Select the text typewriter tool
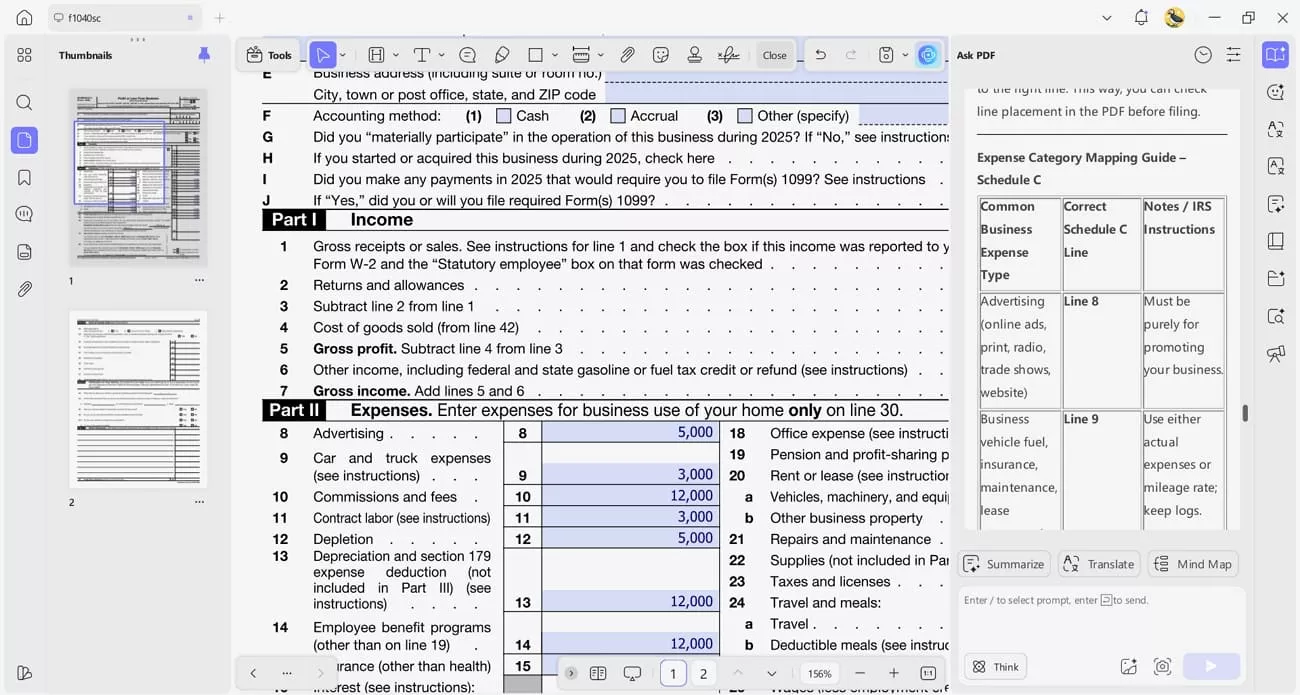Screen dimensions: 1300x695 (422, 55)
